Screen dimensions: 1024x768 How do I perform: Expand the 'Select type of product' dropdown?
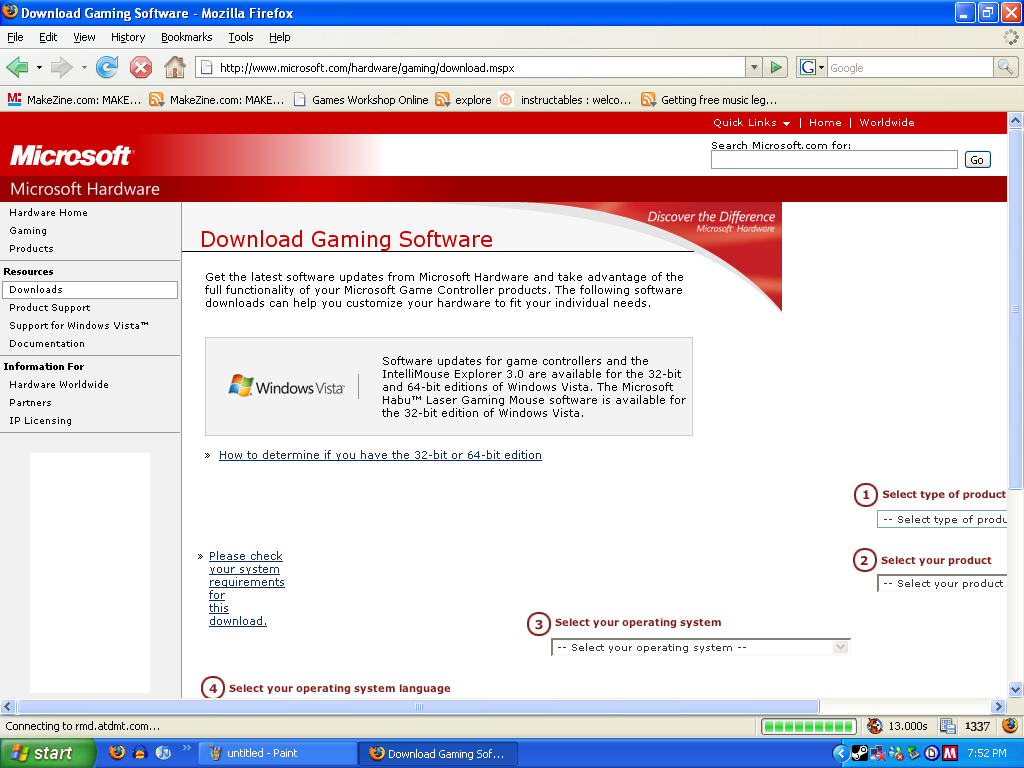[942, 520]
